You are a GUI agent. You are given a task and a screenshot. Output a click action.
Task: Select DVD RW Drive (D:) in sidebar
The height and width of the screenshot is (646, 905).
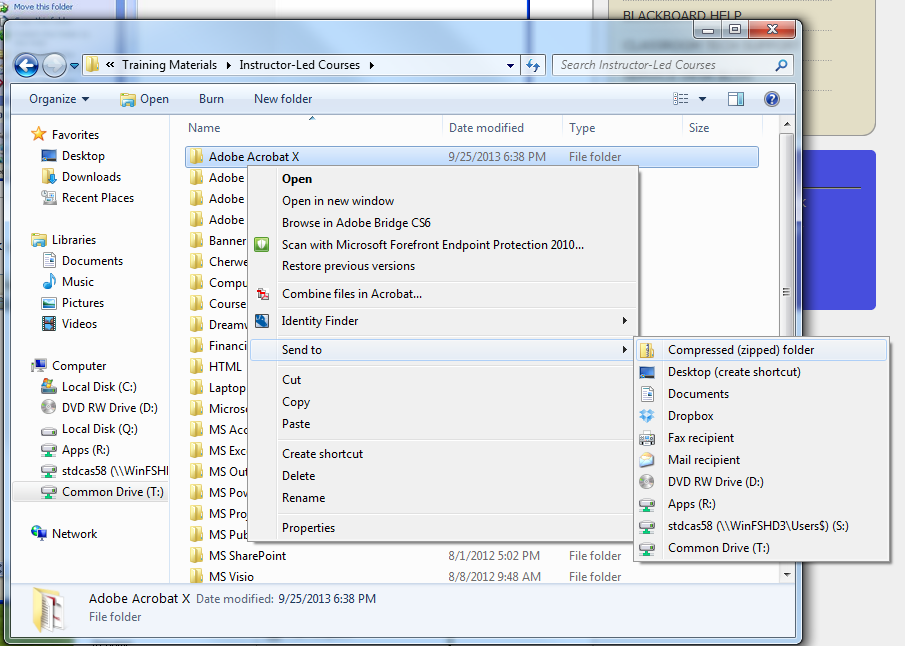click(110, 408)
